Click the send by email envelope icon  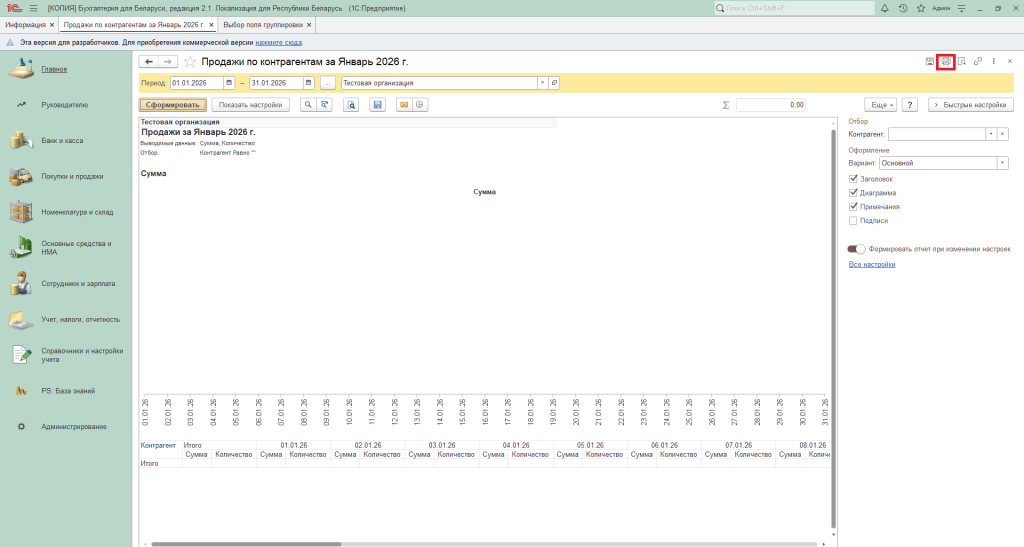[x=404, y=104]
